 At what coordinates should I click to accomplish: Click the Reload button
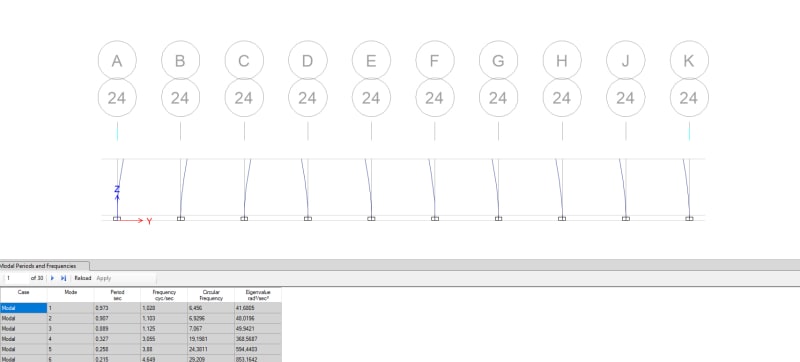click(x=83, y=278)
